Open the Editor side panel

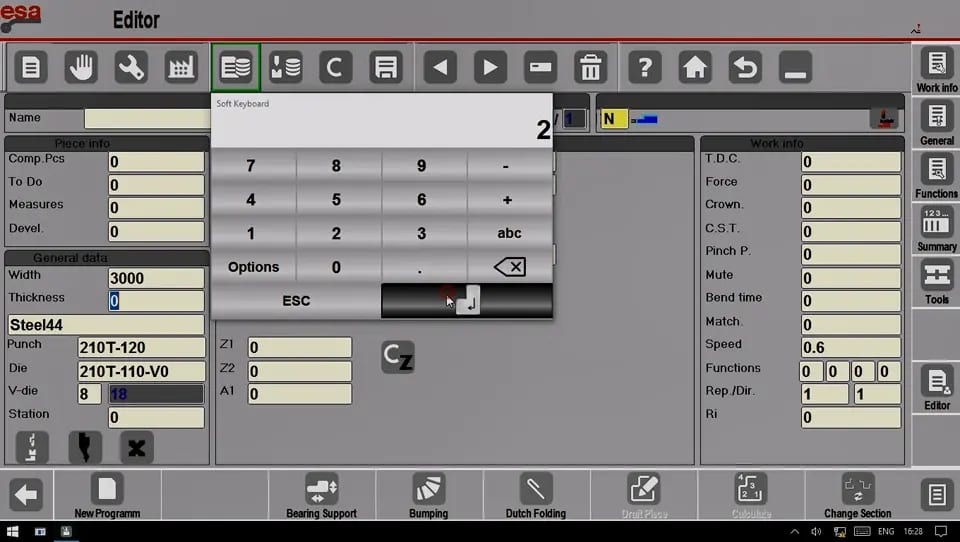pos(936,388)
